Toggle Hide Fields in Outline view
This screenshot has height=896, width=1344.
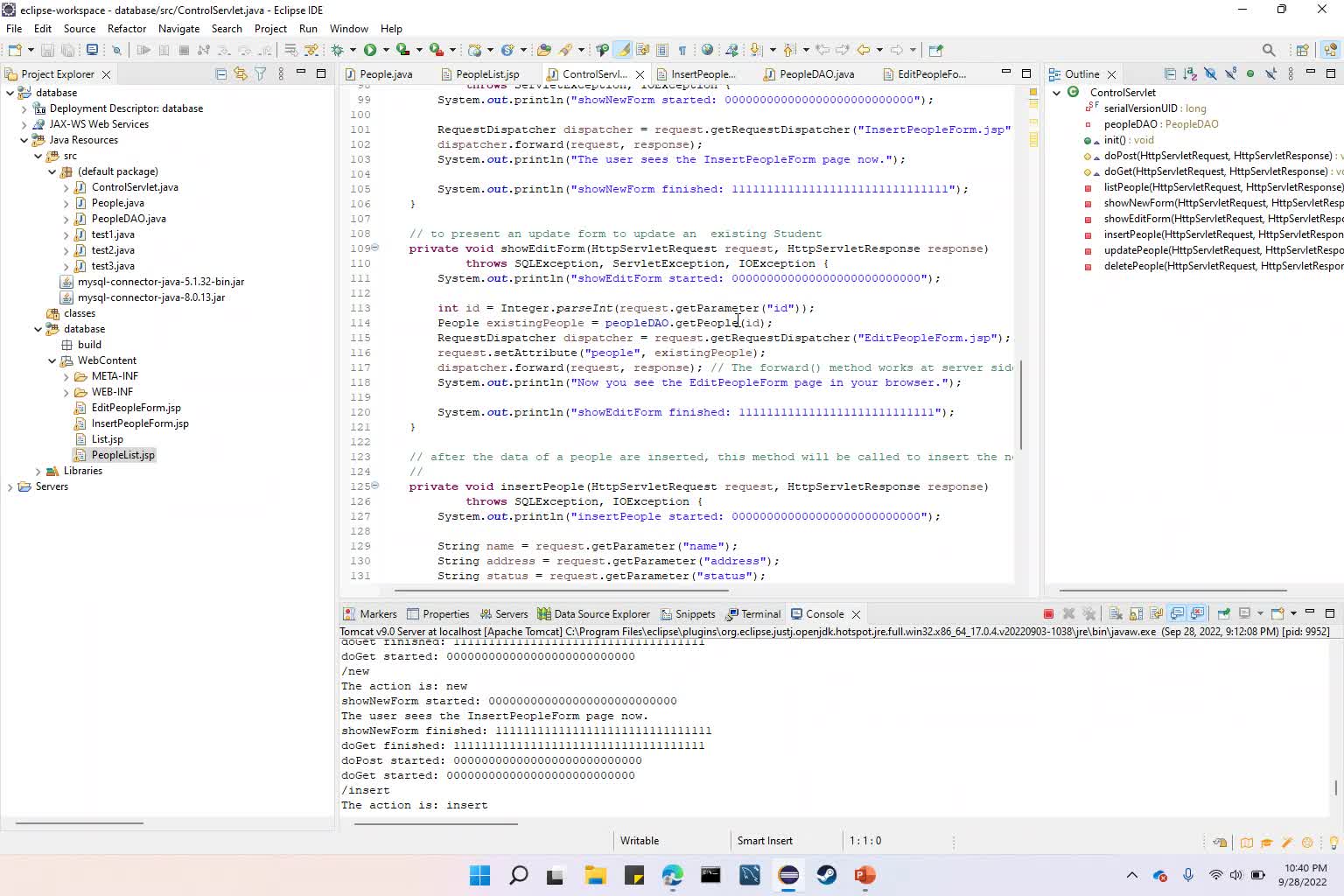[x=1210, y=74]
